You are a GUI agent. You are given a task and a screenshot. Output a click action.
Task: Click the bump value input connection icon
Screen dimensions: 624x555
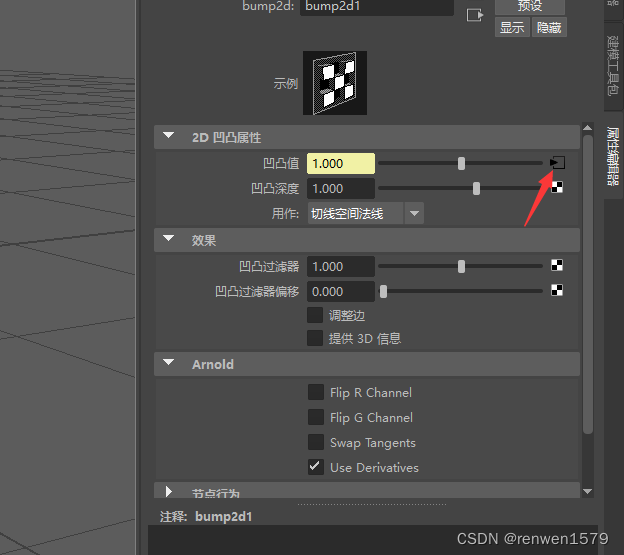(x=557, y=163)
